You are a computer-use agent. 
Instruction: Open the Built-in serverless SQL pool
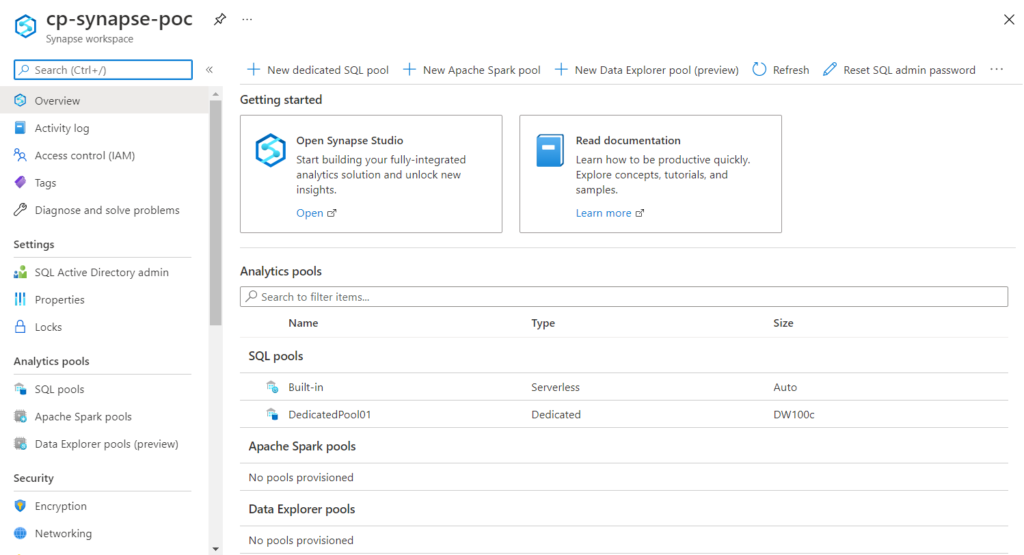point(306,387)
